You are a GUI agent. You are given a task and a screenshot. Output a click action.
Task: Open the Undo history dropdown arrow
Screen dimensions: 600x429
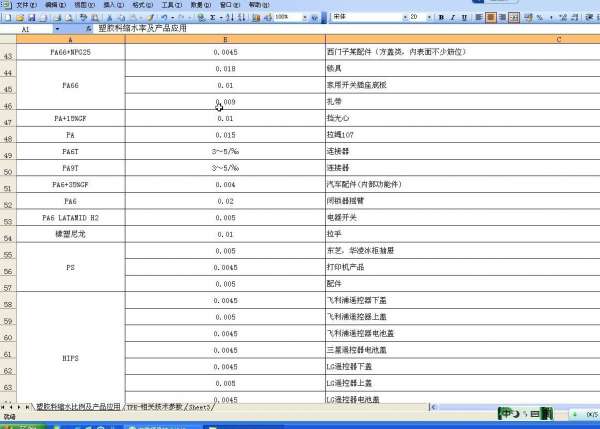[172, 17]
